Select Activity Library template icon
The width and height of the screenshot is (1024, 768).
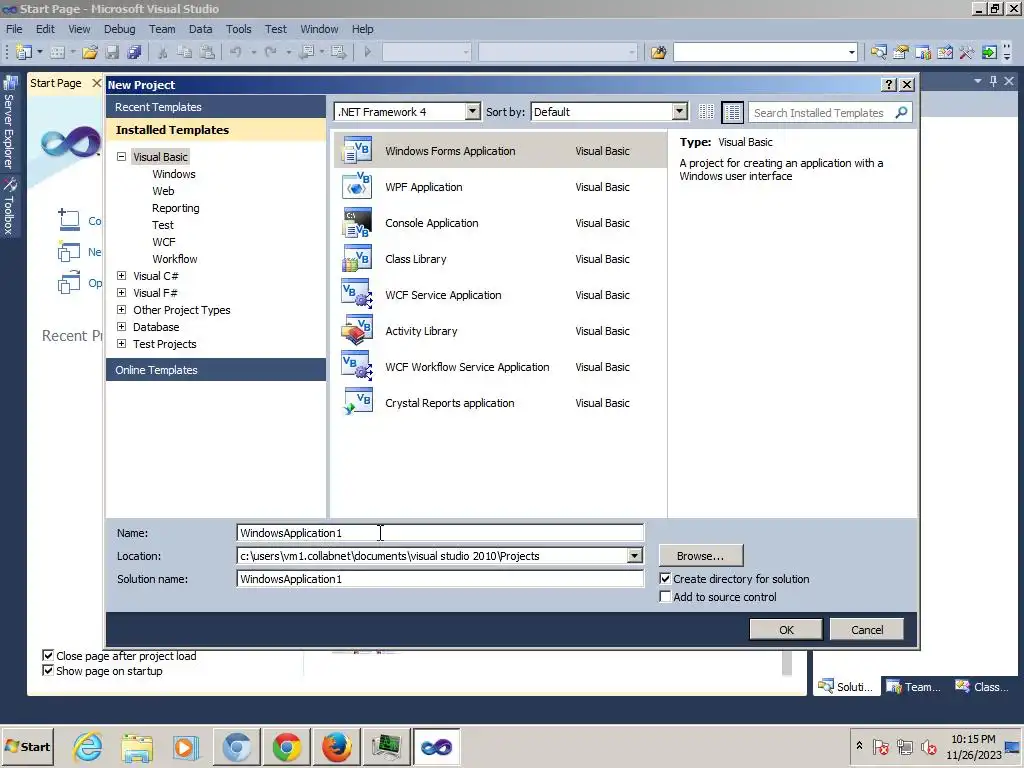point(357,330)
